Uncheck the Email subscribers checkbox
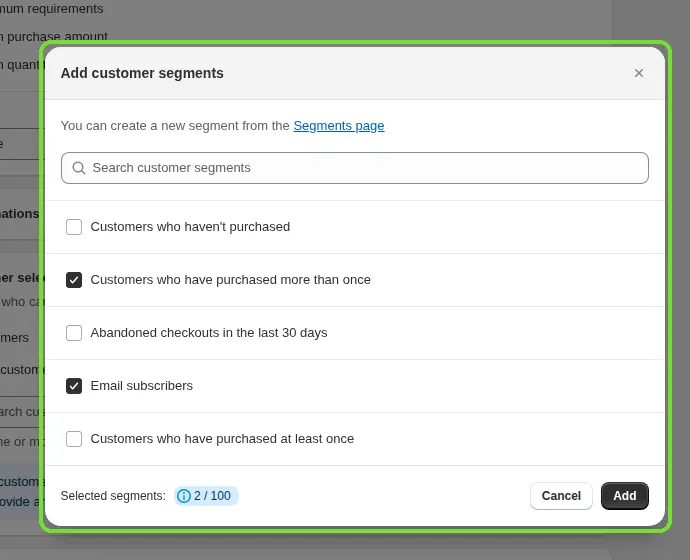 point(74,386)
